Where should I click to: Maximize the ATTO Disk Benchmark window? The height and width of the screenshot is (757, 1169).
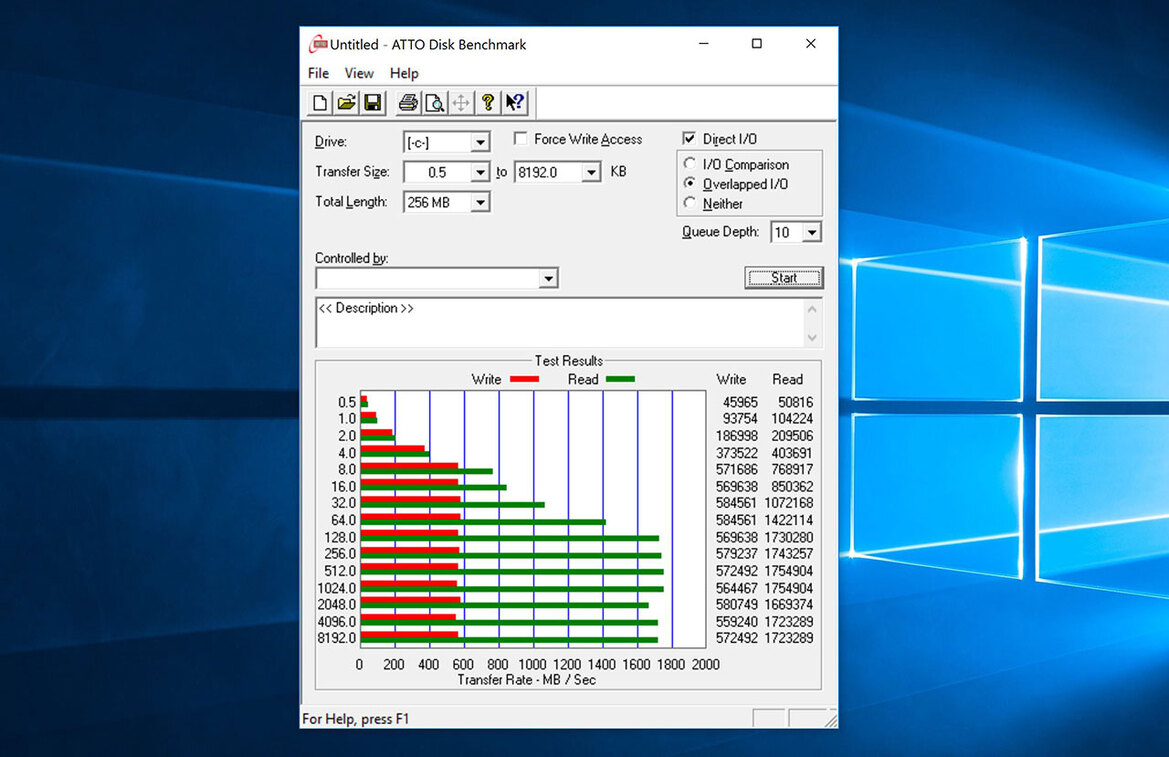click(757, 44)
